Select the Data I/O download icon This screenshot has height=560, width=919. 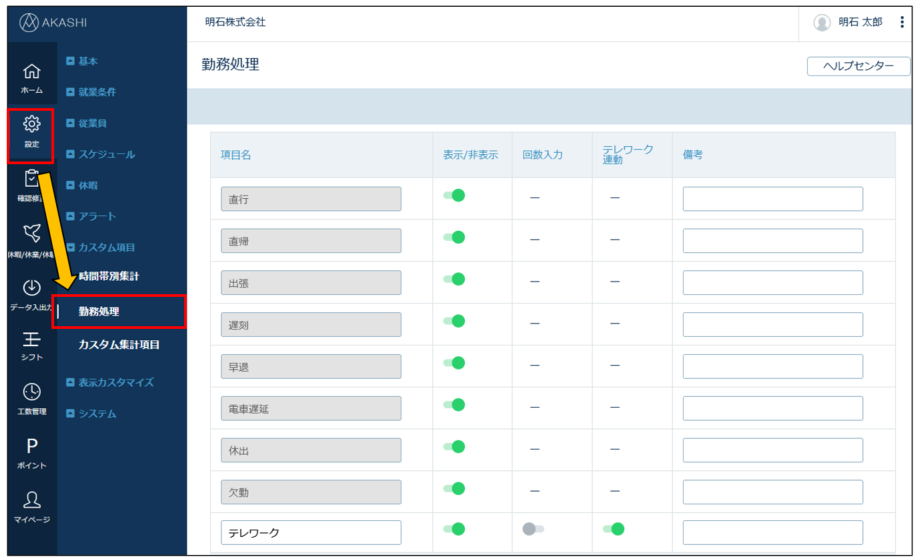click(32, 288)
